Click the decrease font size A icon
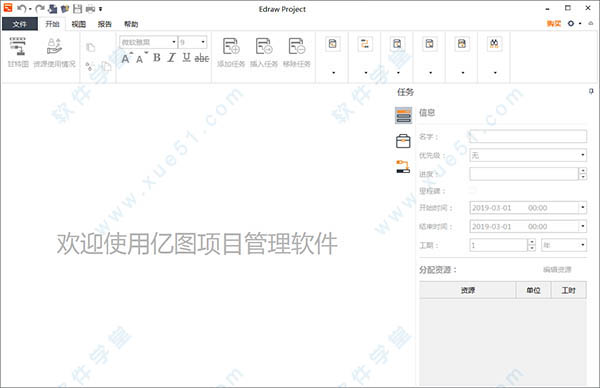 point(141,59)
